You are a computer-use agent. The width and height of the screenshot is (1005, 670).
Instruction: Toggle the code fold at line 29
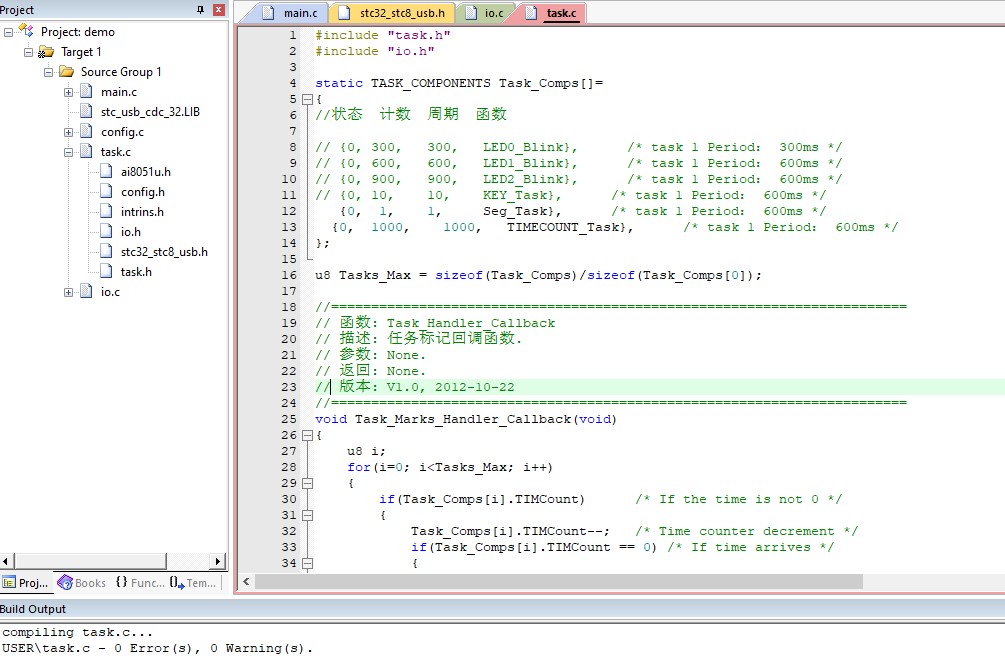tap(306, 483)
